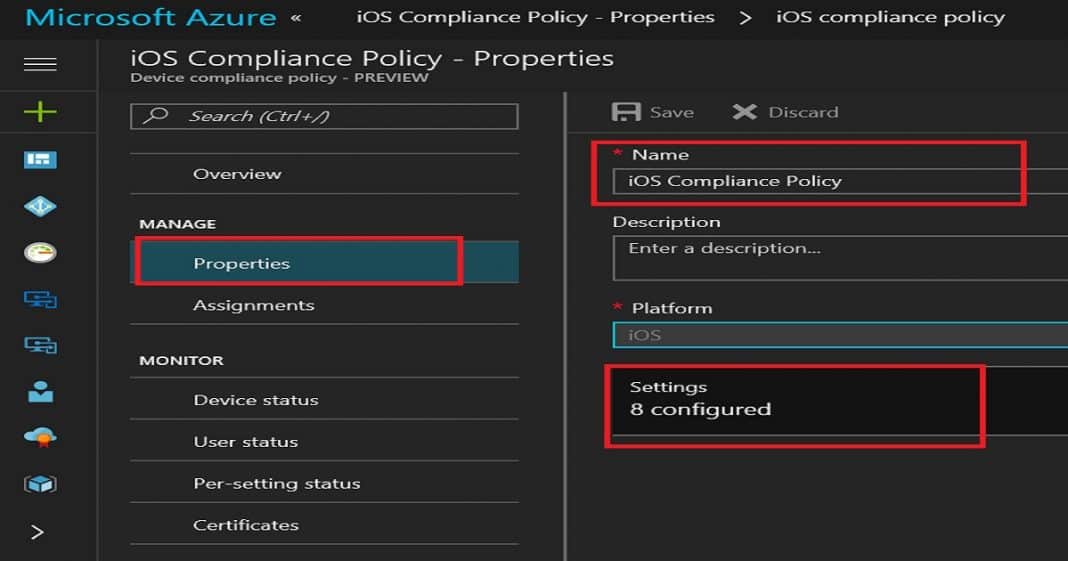This screenshot has width=1068, height=561.
Task: Open Settings 8 configured blade
Action: click(x=839, y=400)
